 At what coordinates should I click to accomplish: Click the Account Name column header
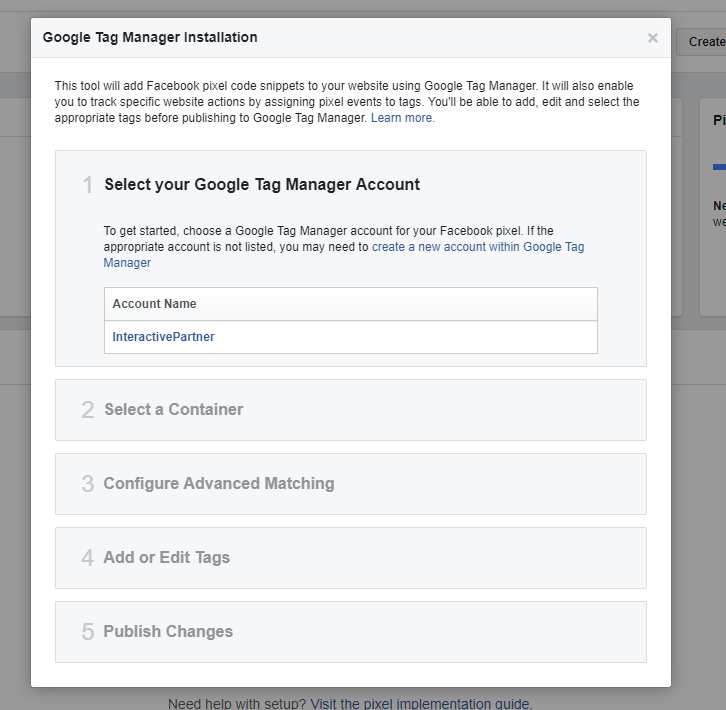[x=350, y=304]
